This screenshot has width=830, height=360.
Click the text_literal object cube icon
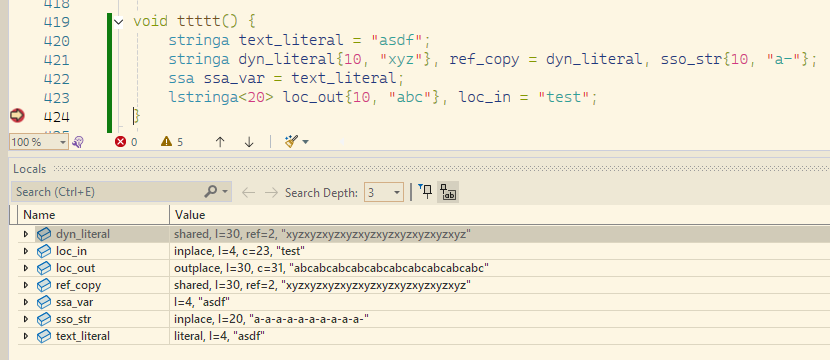coord(44,336)
